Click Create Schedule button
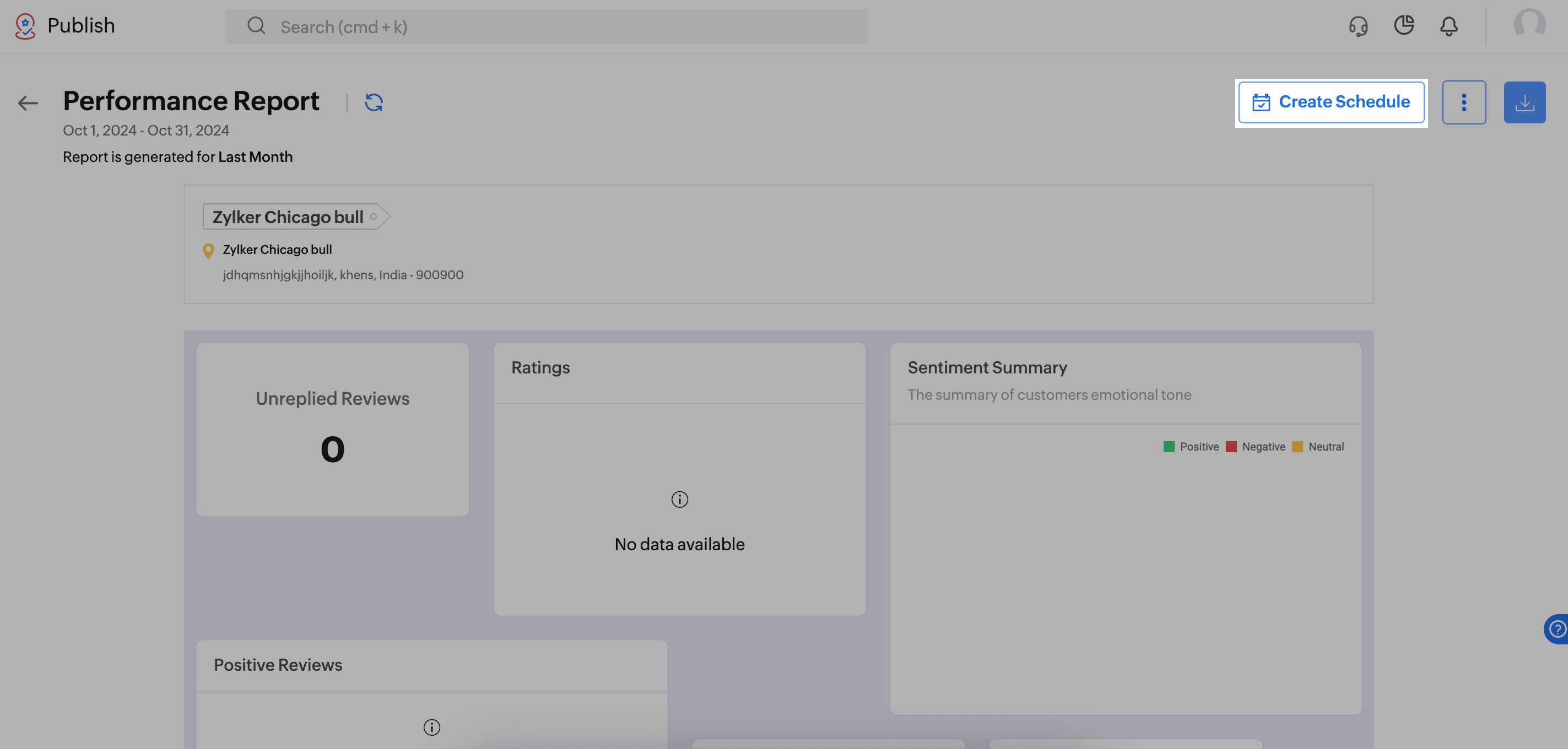This screenshot has width=1568, height=749. (x=1331, y=102)
